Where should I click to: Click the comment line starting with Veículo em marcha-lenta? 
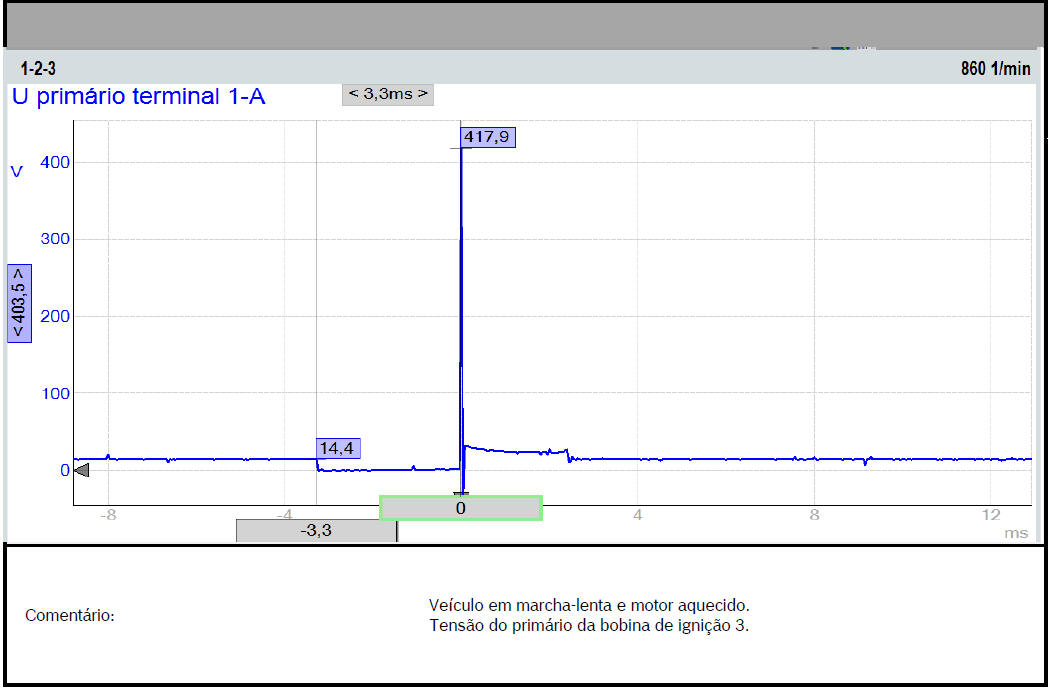coord(588,605)
